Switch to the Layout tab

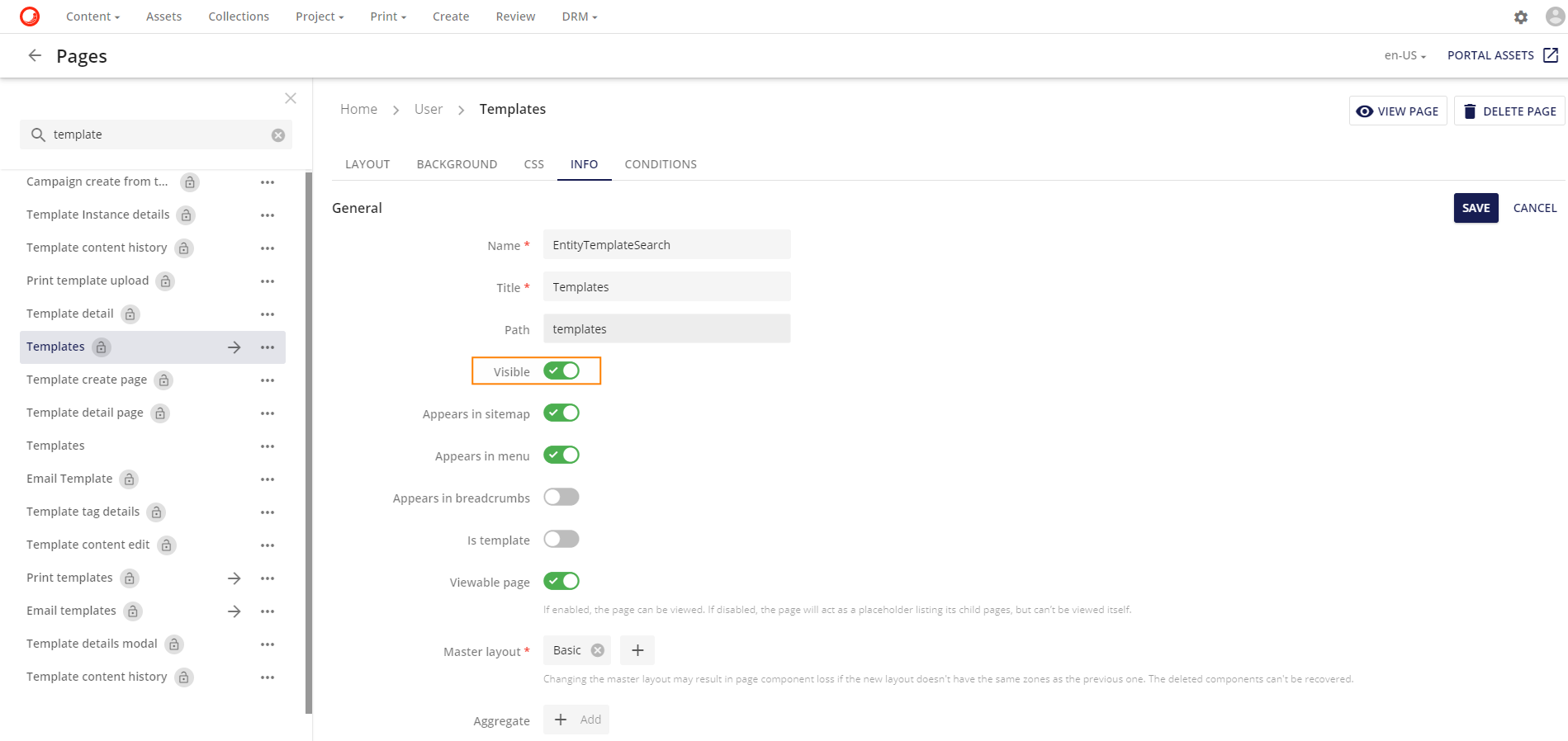pyautogui.click(x=367, y=164)
